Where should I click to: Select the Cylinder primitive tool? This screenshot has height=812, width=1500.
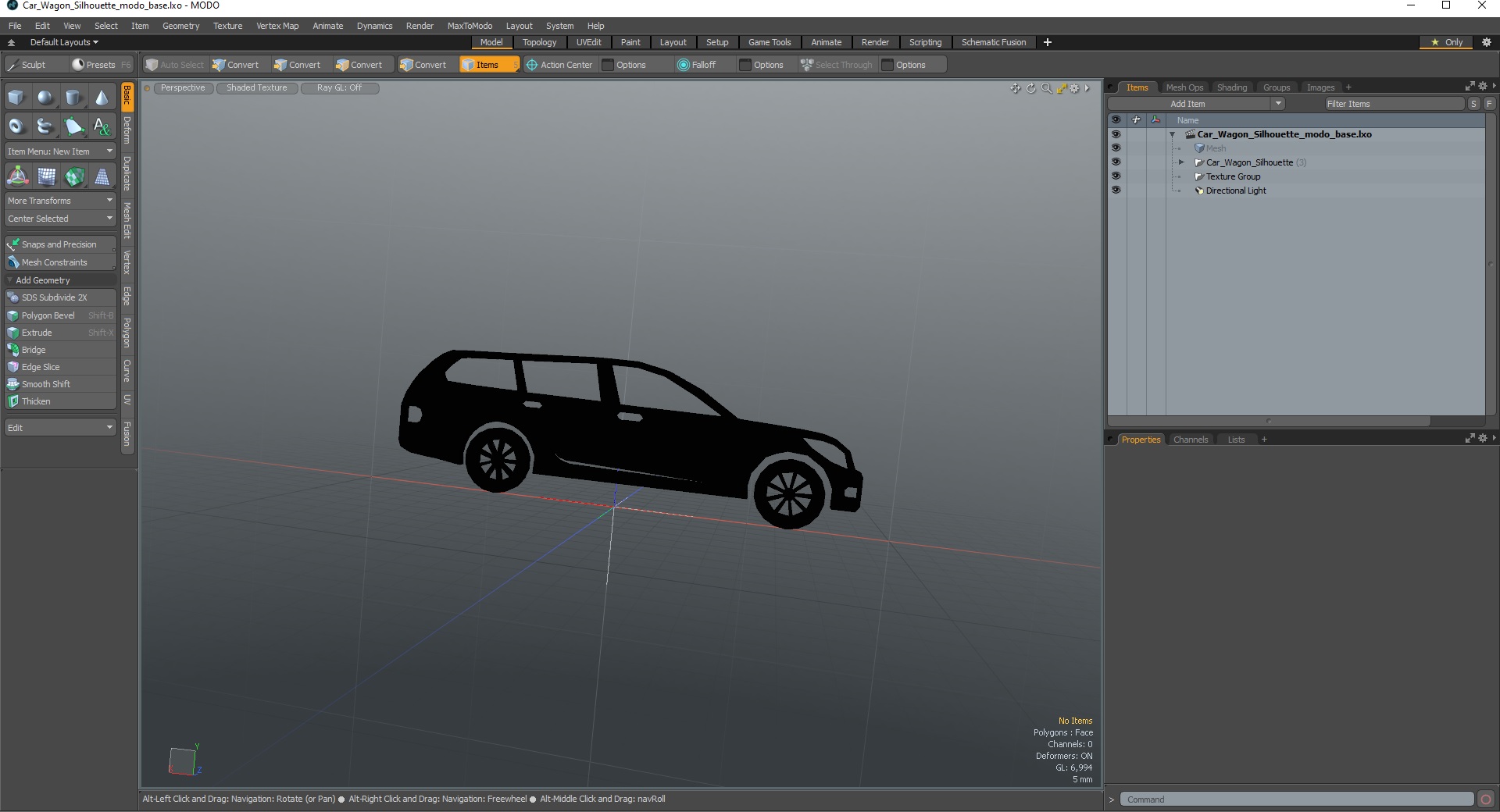(74, 98)
